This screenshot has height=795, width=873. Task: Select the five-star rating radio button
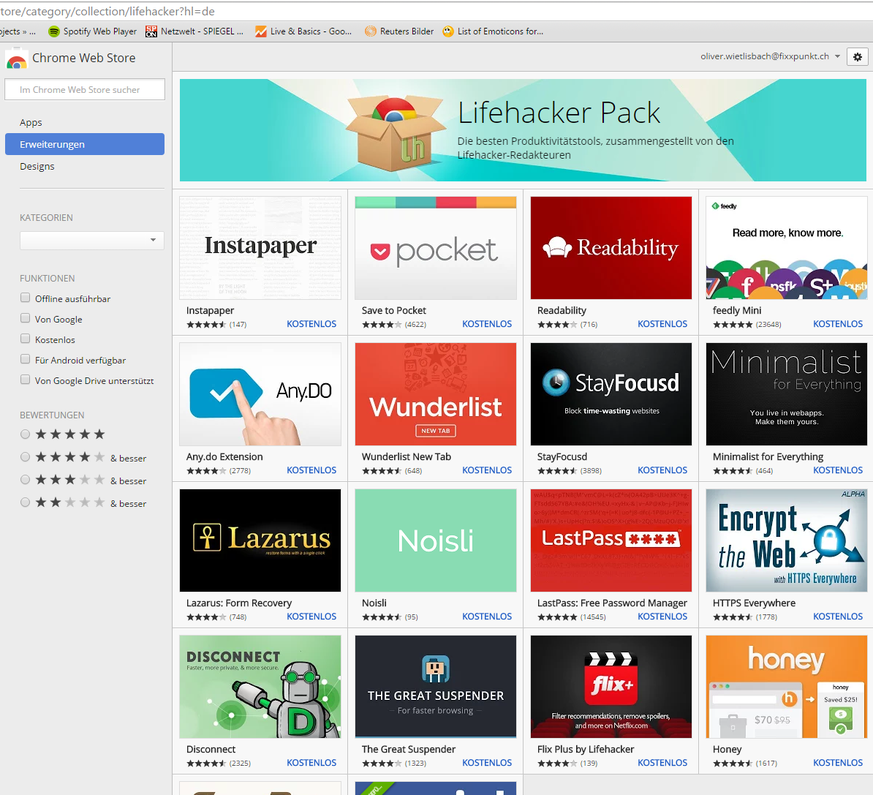point(25,435)
